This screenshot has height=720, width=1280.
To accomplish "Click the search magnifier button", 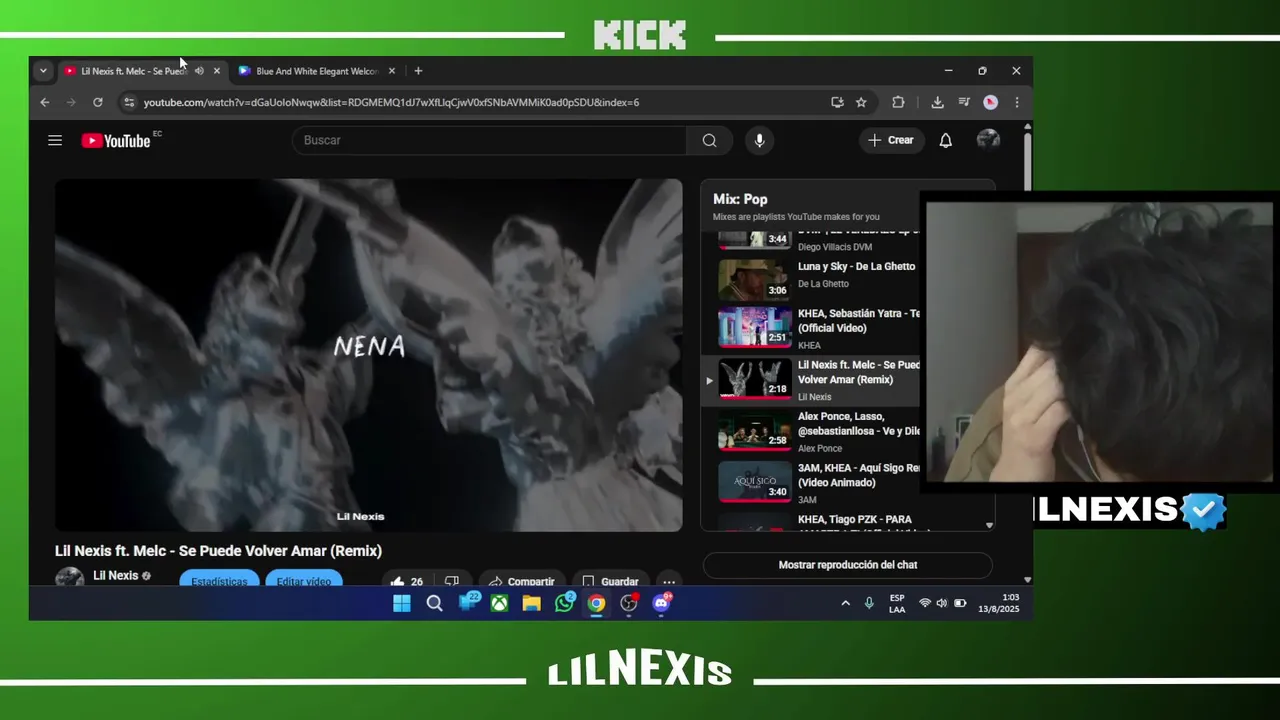I will point(709,141).
